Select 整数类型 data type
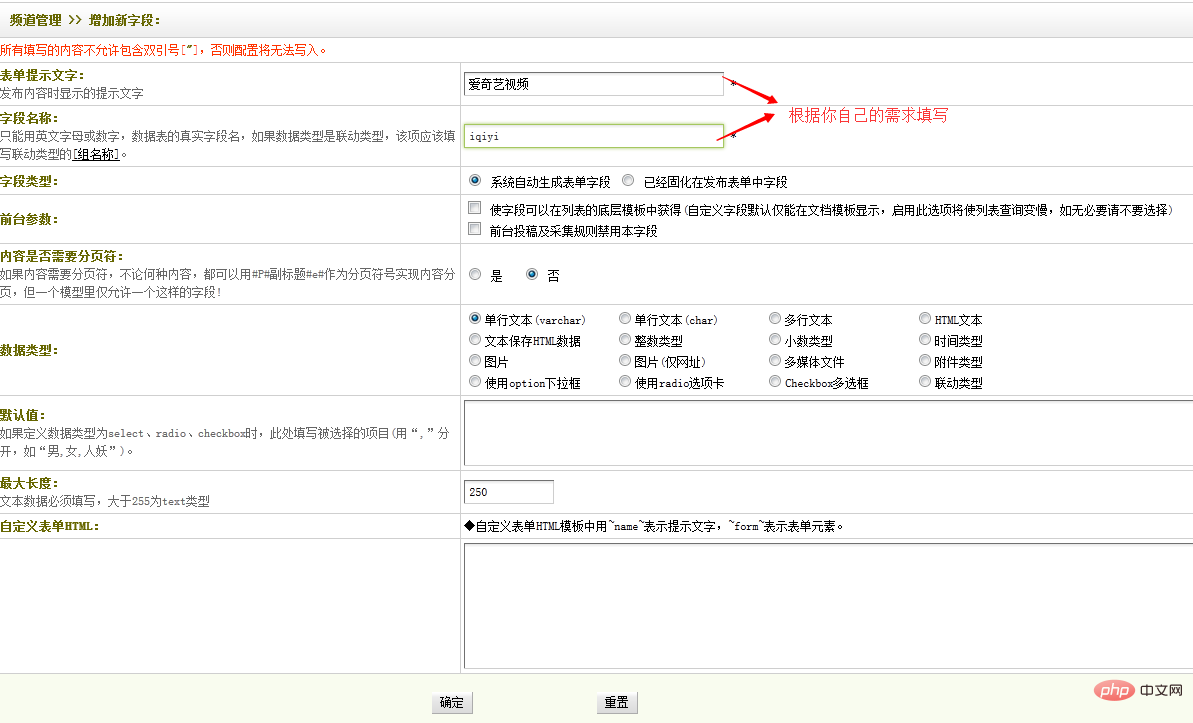Screen dimensions: 1193x723 pyautogui.click(x=625, y=339)
